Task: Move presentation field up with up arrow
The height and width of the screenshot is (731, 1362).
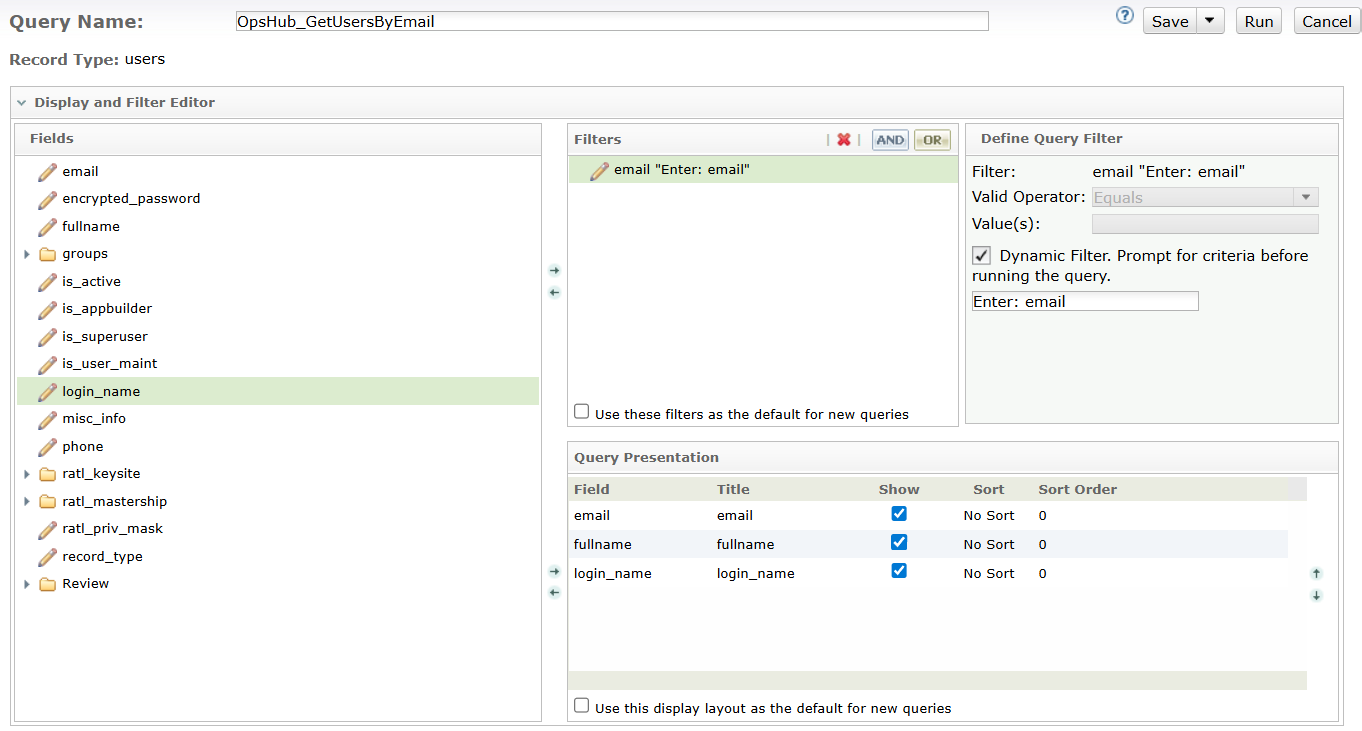Action: 1317,574
